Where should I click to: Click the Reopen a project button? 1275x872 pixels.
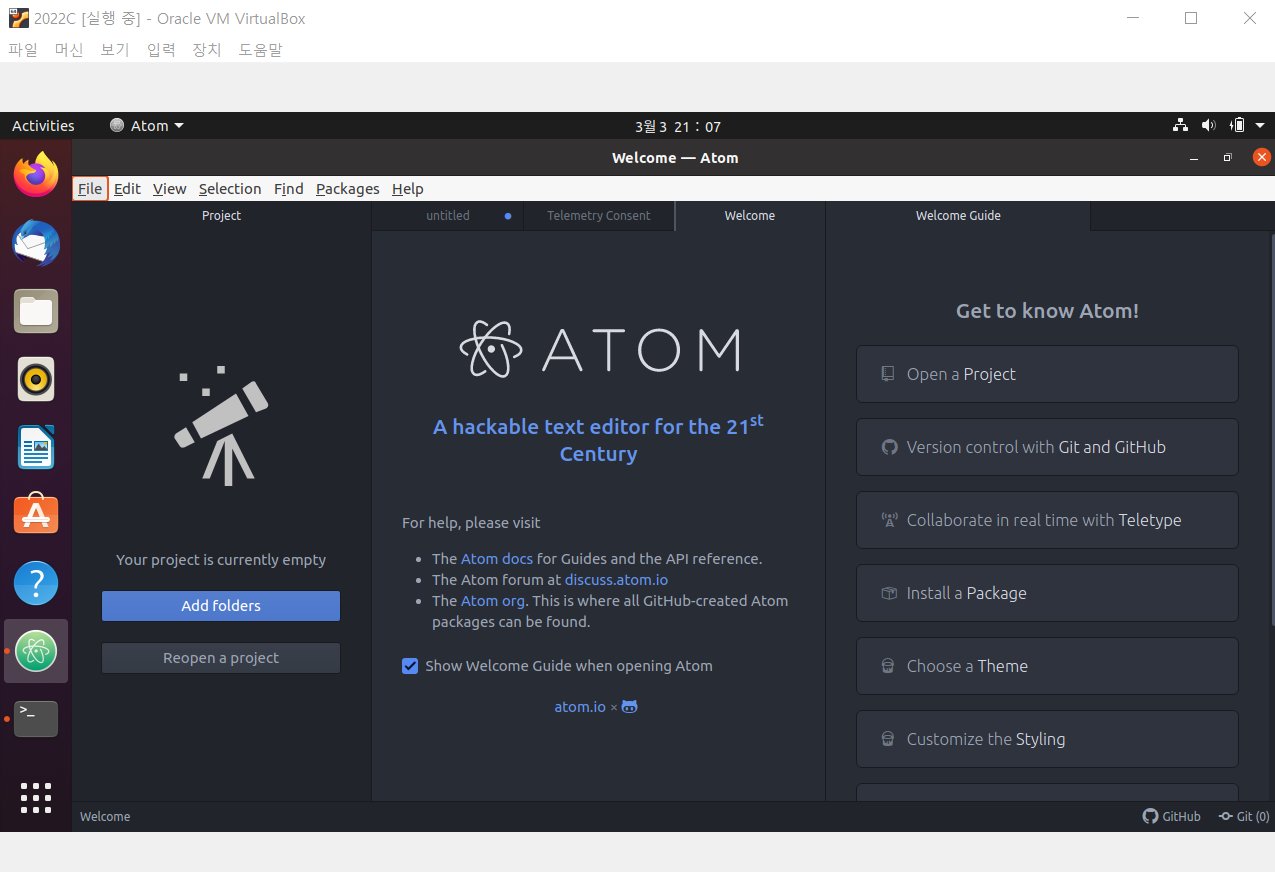(221, 658)
